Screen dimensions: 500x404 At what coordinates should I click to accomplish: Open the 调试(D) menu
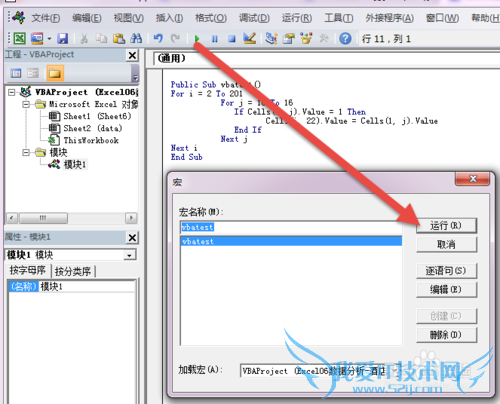pyautogui.click(x=254, y=18)
